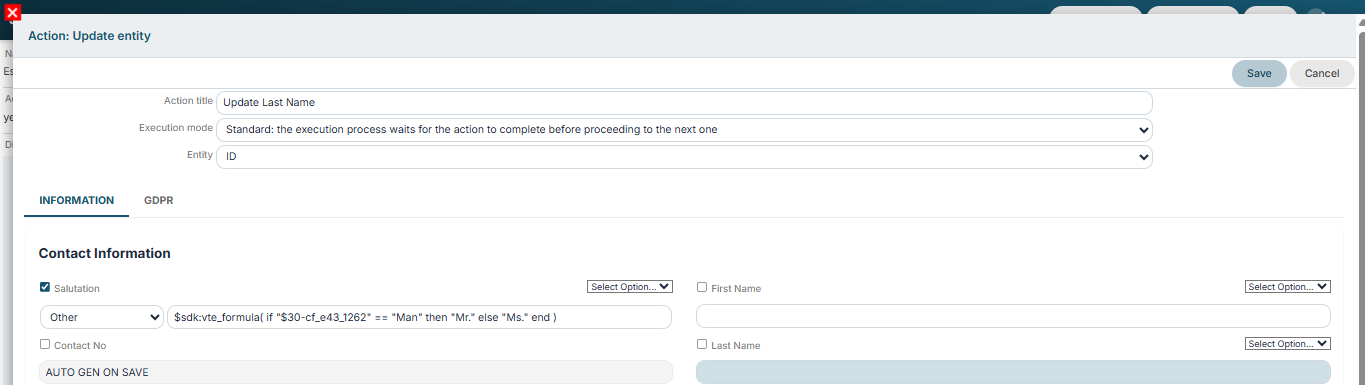This screenshot has width=1365, height=385.
Task: Enable the Last Name checkbox
Action: [x=702, y=344]
